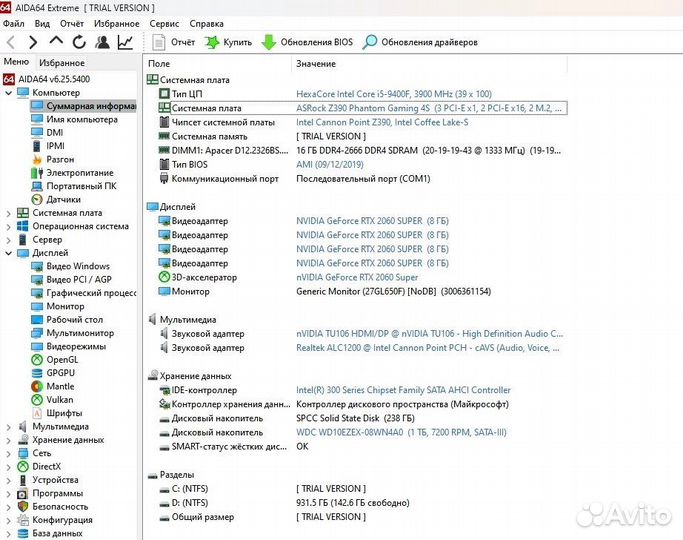Image resolution: width=683 pixels, height=540 pixels.
Task: Expand the Сервер tree node
Action: coord(8,240)
